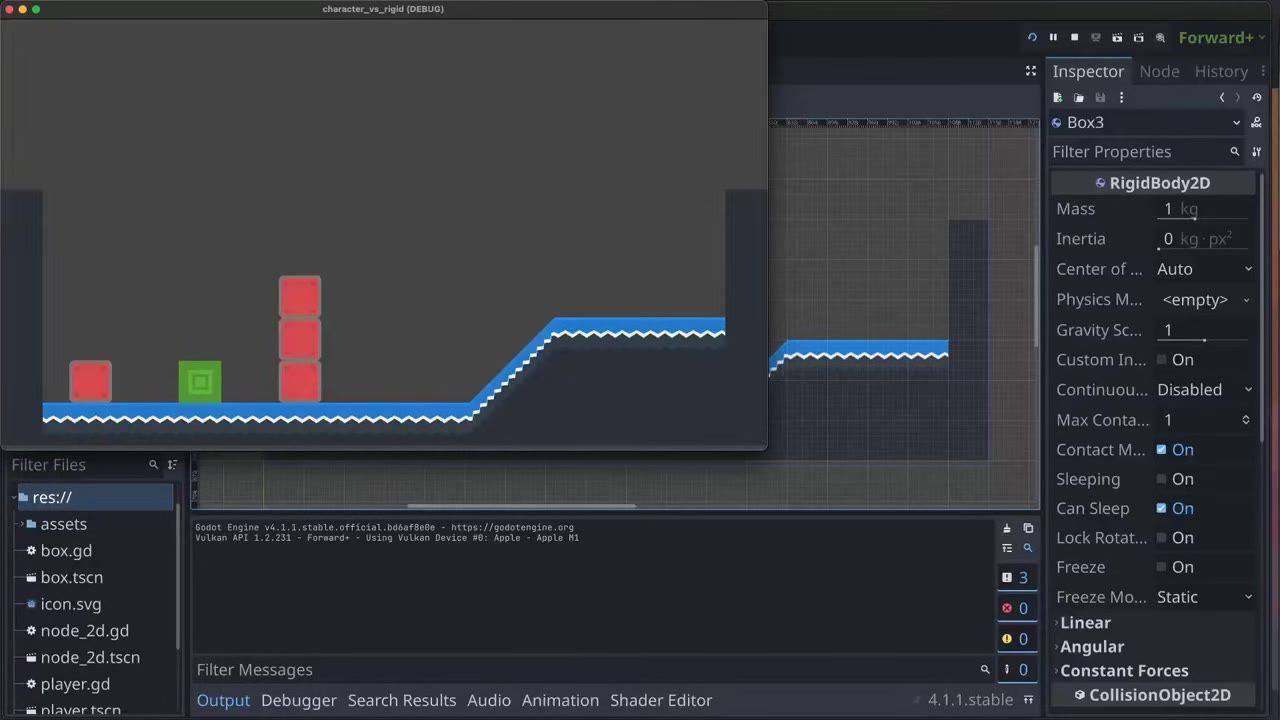
Task: Open the object history list
Action: pos(1257,97)
